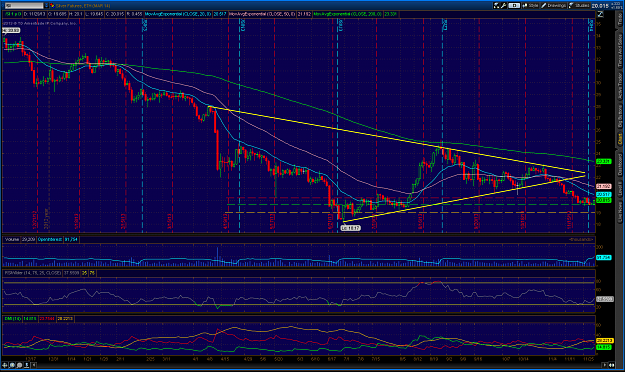Click the green last-price tag on axis
625x372 pixels.
603,200
